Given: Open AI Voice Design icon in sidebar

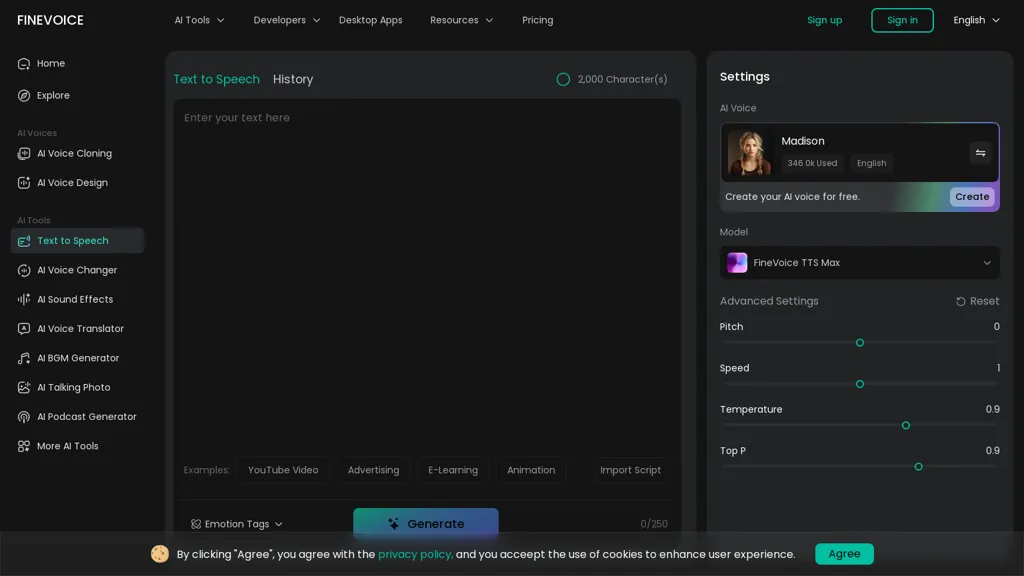Looking at the screenshot, I should coord(24,183).
